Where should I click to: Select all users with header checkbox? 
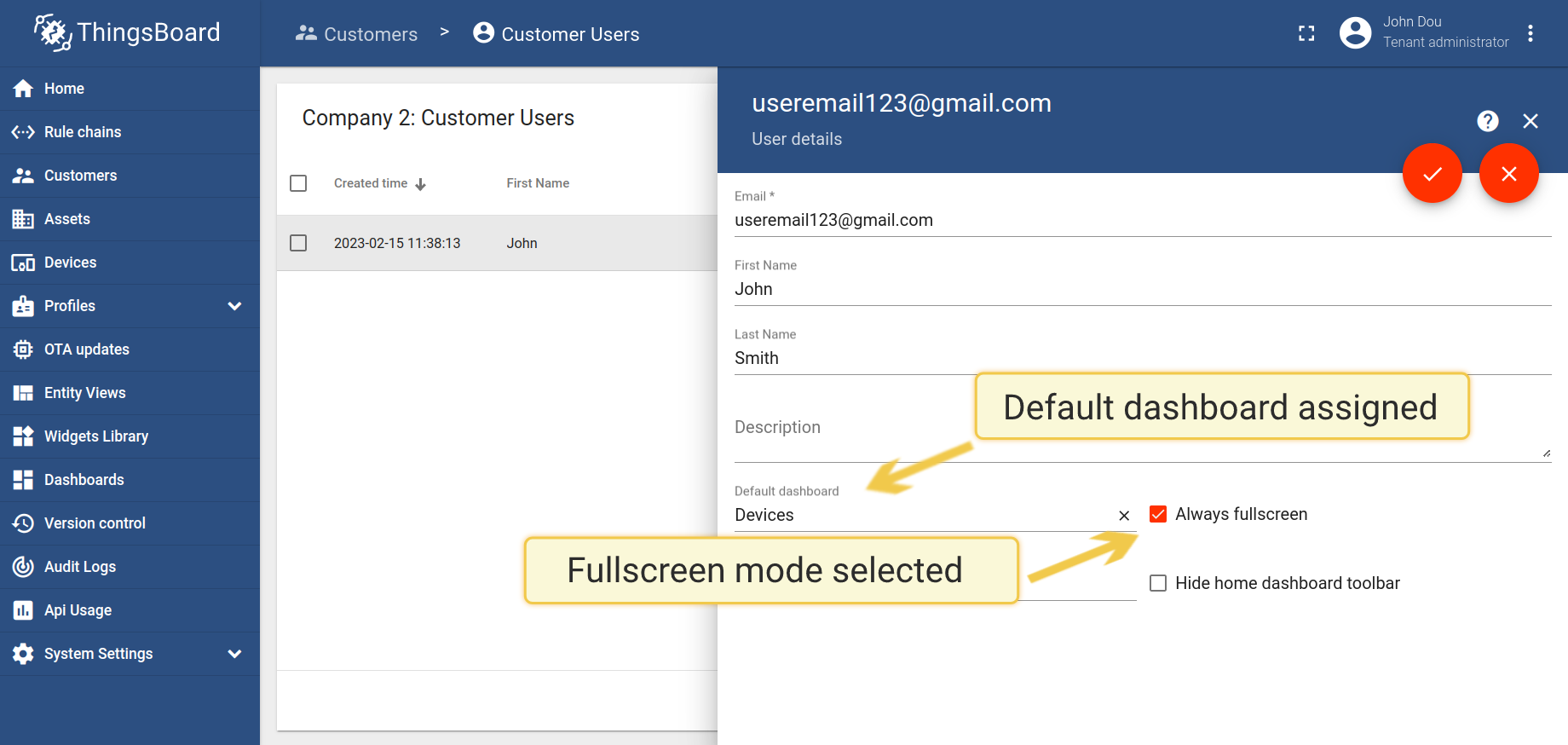pyautogui.click(x=298, y=183)
